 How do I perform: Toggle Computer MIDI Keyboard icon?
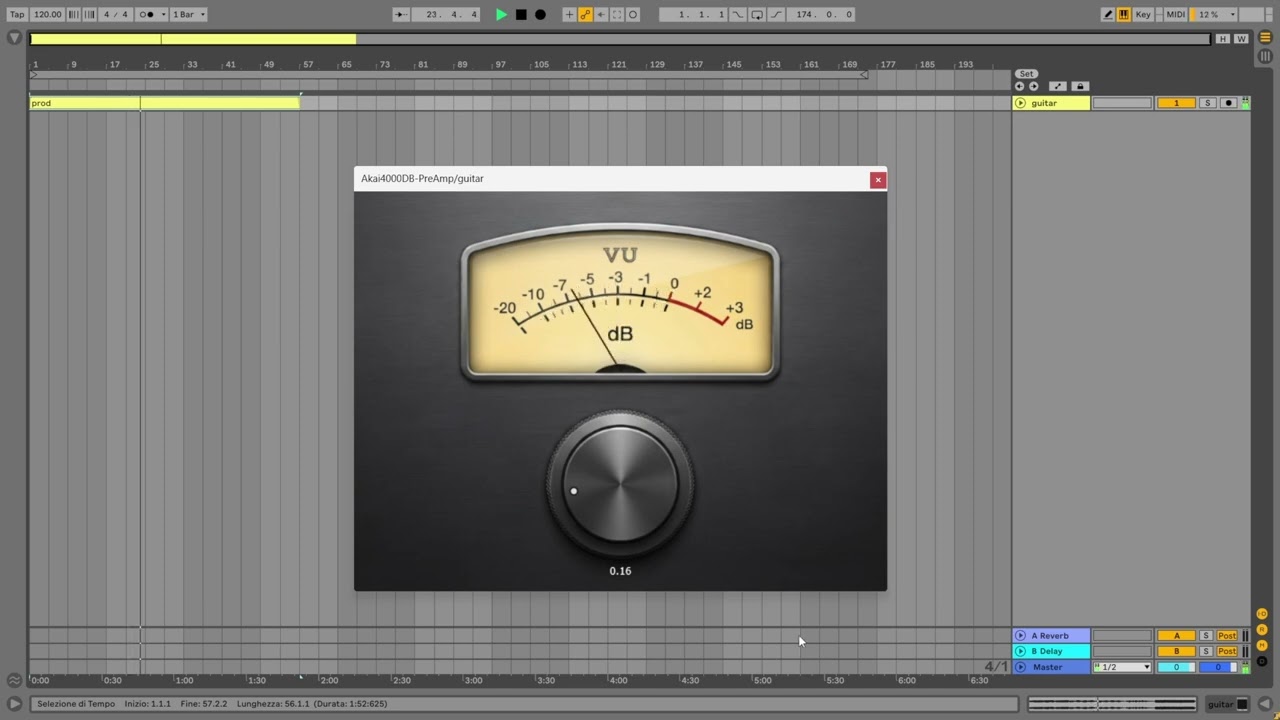click(1124, 14)
